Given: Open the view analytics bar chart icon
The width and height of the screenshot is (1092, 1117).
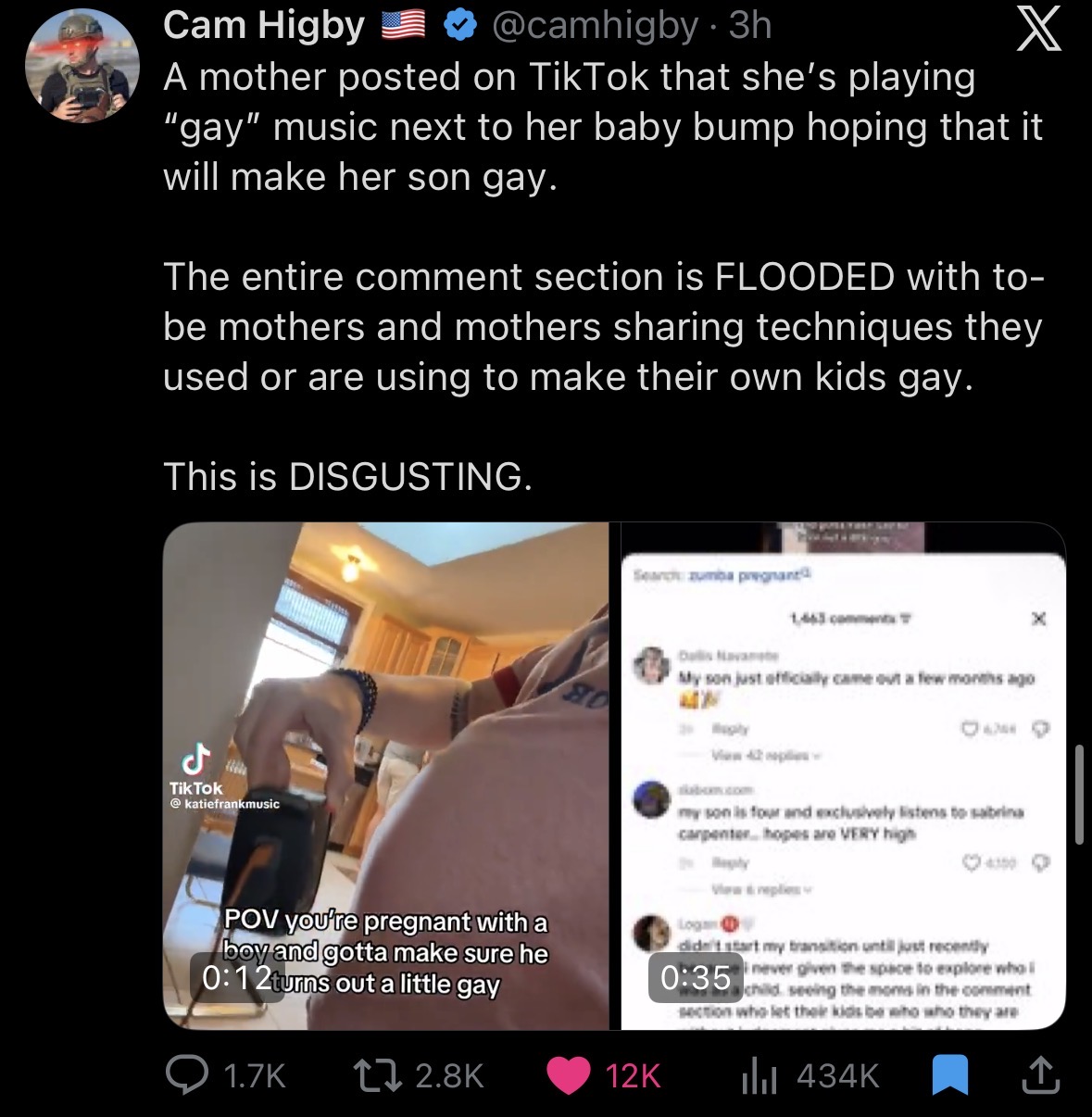Looking at the screenshot, I should click(x=759, y=1075).
